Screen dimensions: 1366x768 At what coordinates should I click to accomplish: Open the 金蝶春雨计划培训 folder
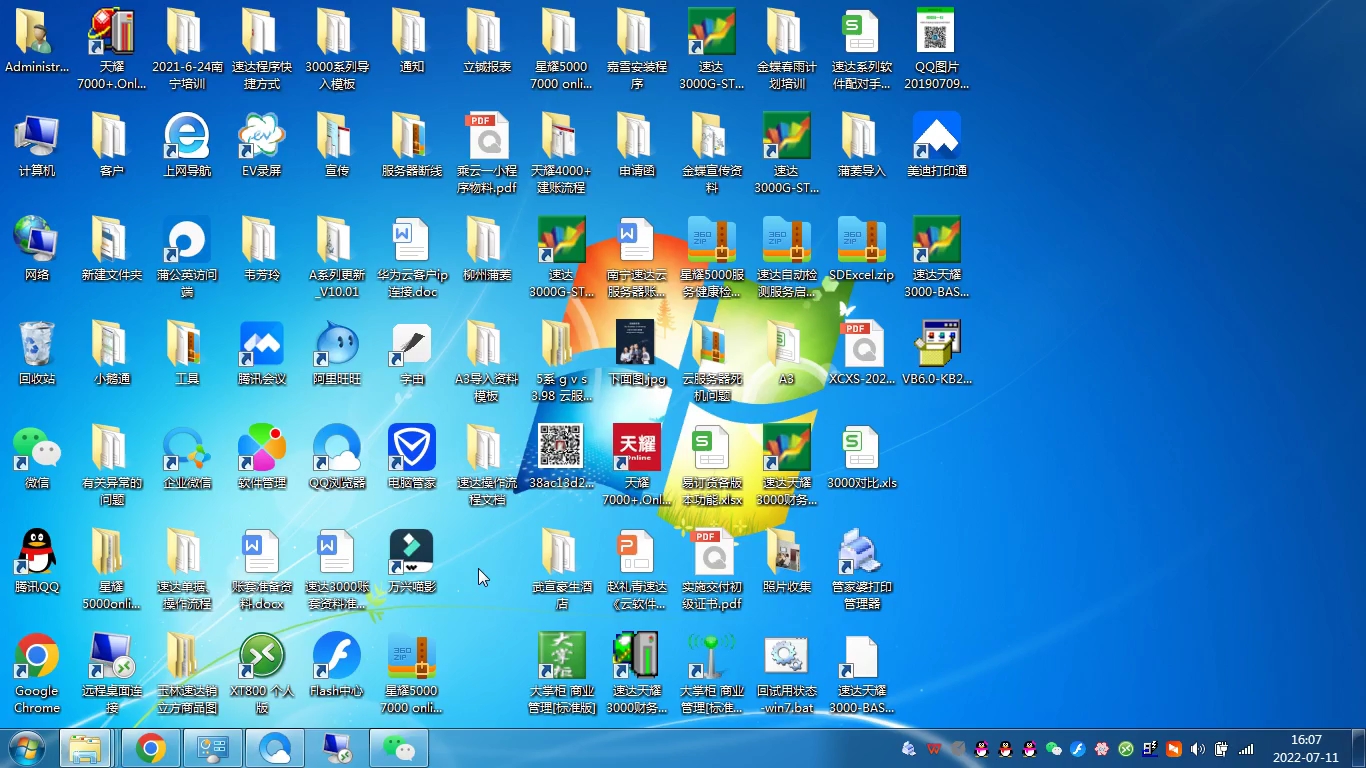[787, 49]
